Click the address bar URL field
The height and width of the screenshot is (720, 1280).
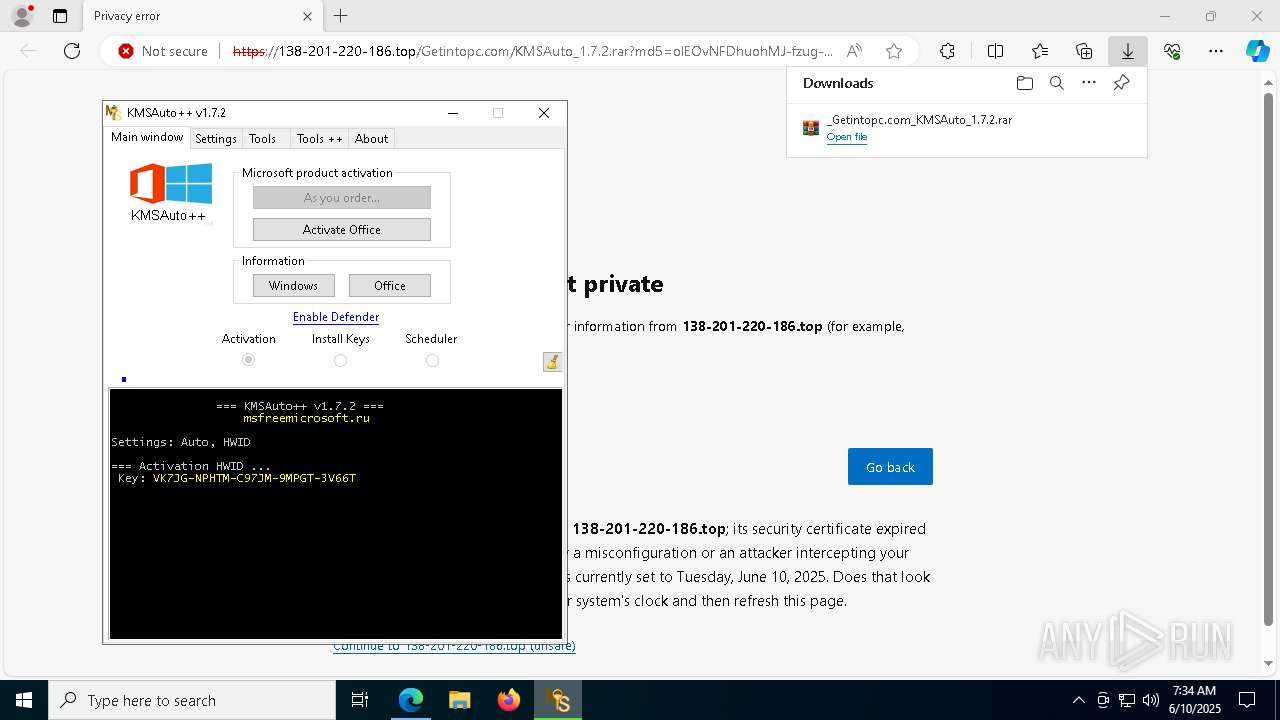532,51
